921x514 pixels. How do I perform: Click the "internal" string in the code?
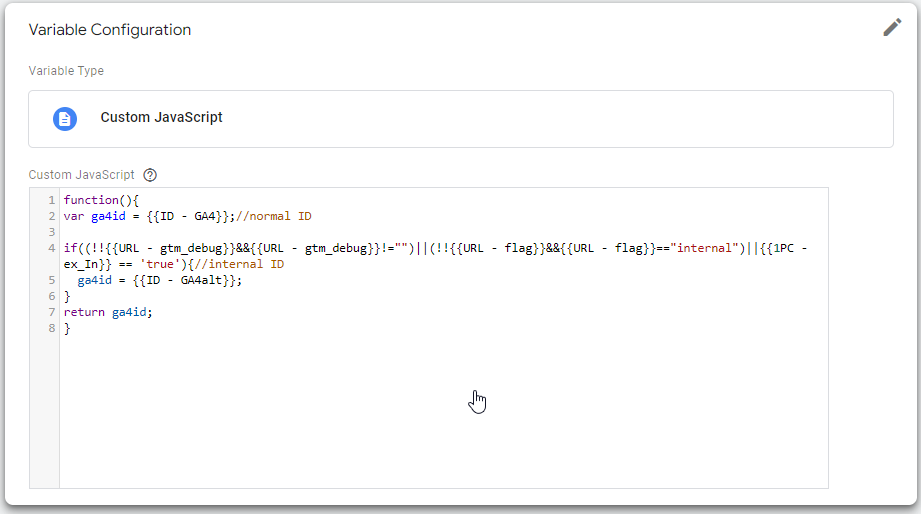pyautogui.click(x=704, y=248)
